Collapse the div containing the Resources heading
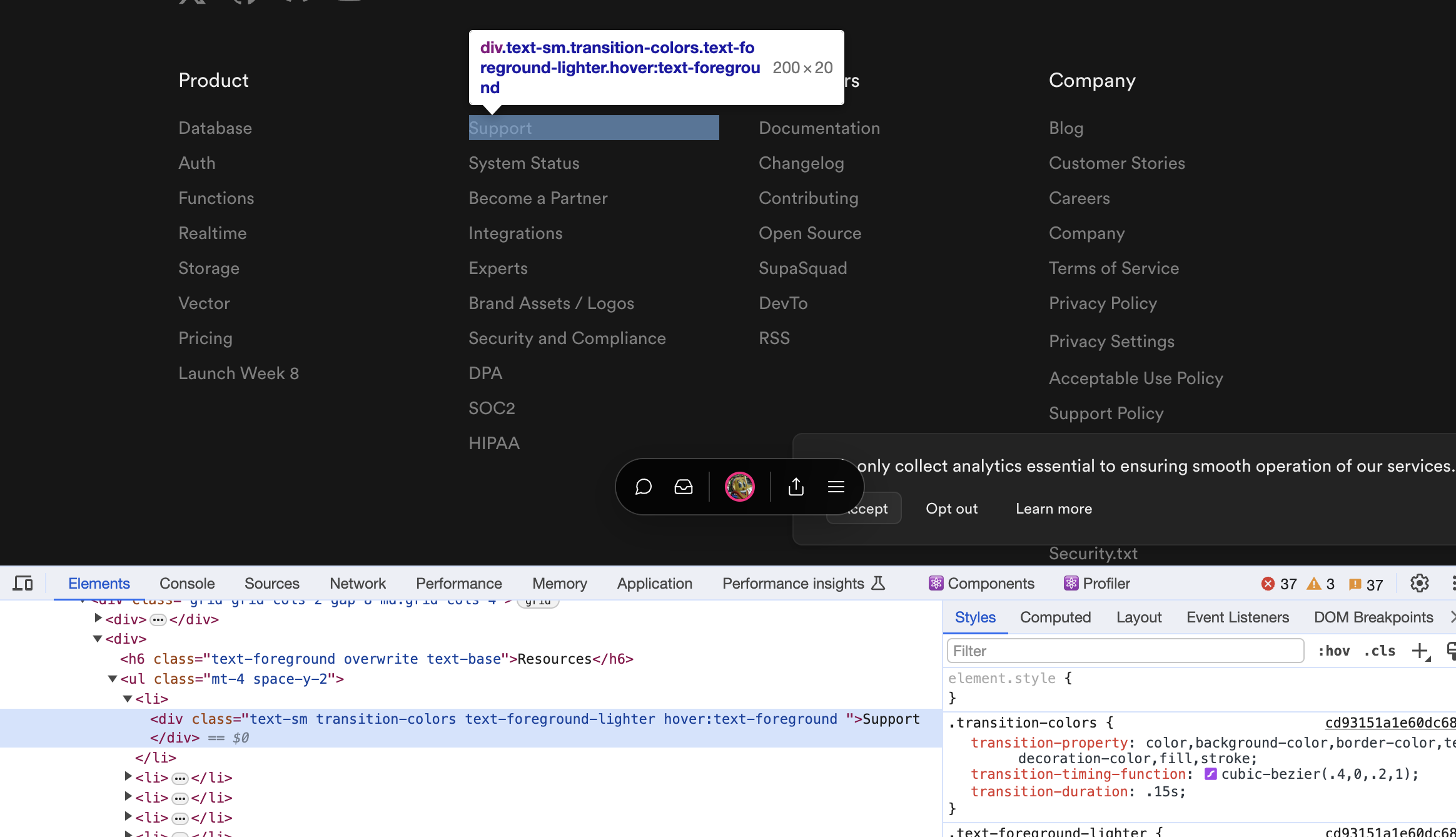The height and width of the screenshot is (837, 1456). (x=97, y=639)
